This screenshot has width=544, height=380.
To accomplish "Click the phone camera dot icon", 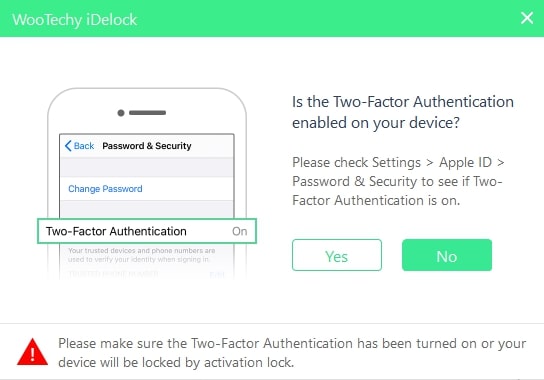I will pos(121,113).
